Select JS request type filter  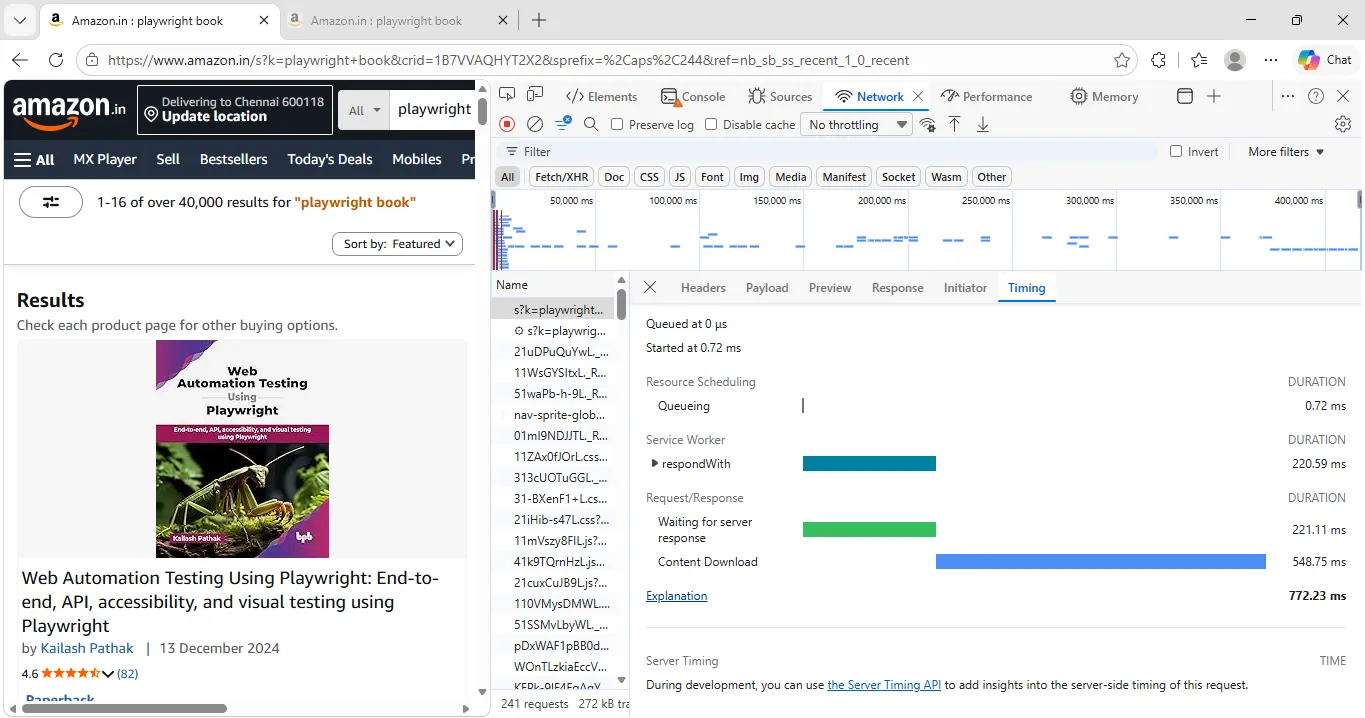point(680,177)
